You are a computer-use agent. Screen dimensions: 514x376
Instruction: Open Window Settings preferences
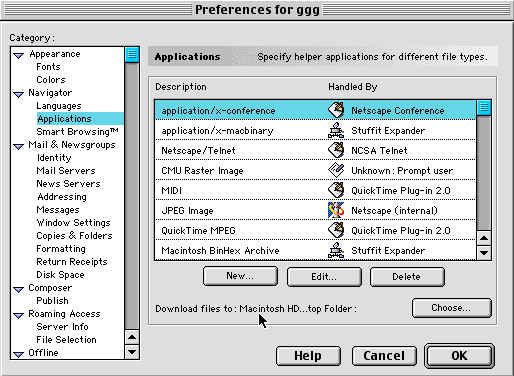click(73, 223)
